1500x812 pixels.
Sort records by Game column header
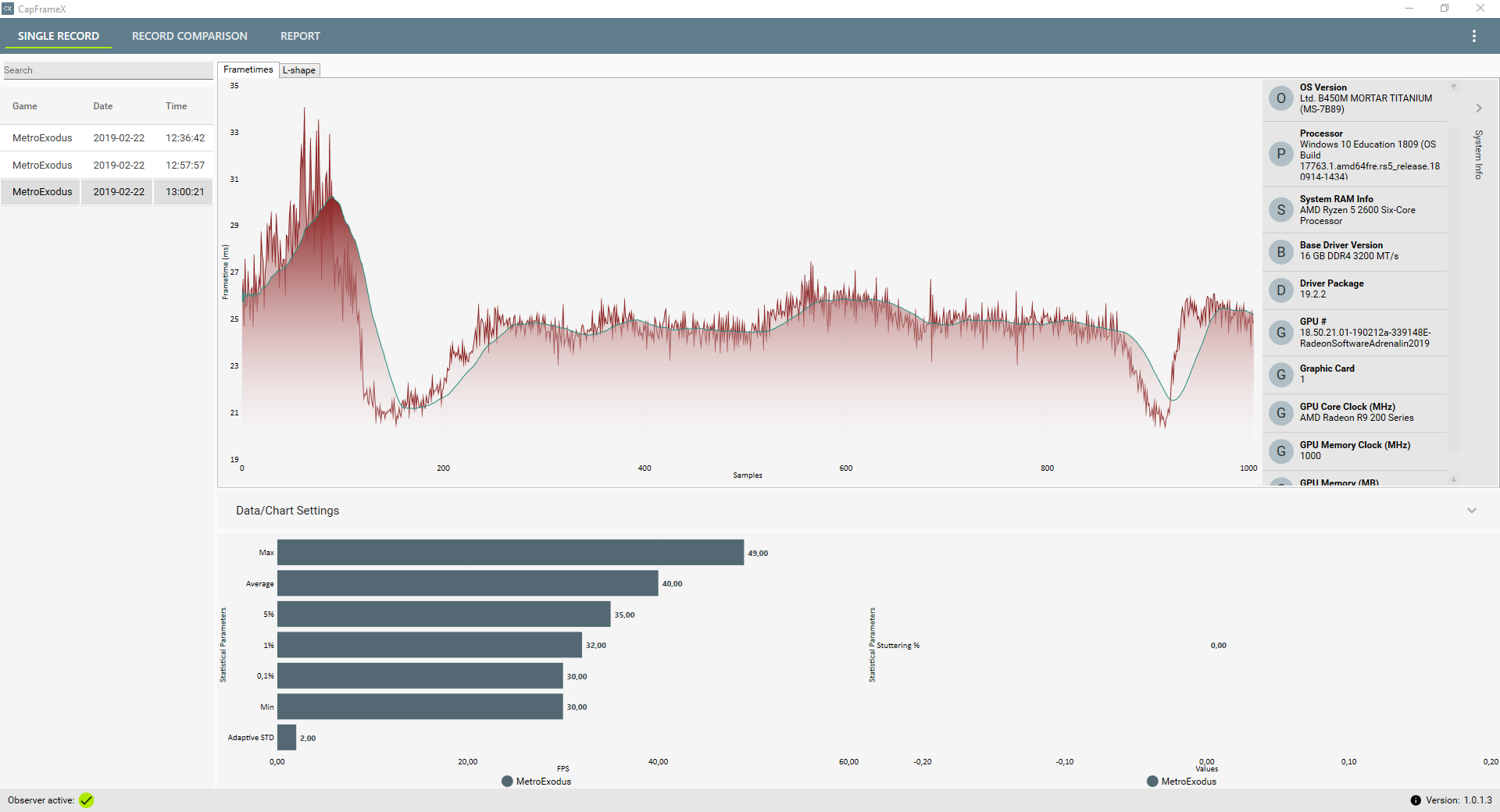point(25,106)
